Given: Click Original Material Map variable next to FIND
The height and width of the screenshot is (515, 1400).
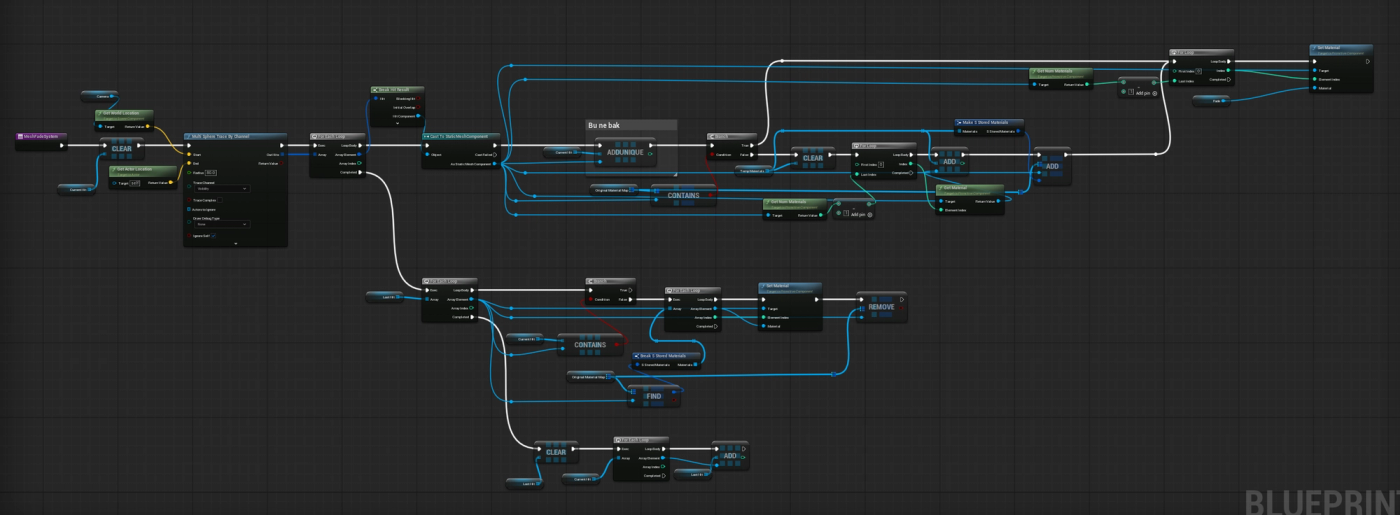Looking at the screenshot, I should pos(591,377).
